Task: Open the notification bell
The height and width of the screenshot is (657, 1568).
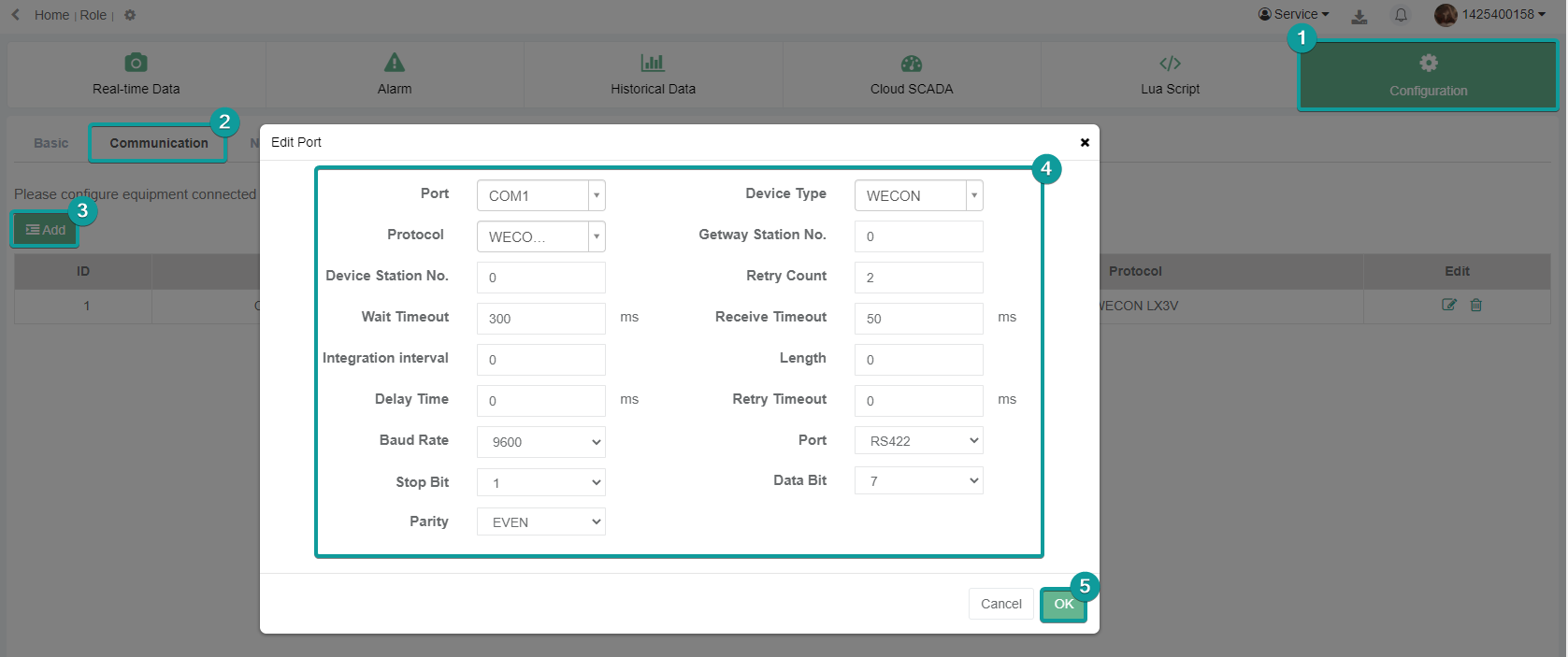Action: 1401,15
